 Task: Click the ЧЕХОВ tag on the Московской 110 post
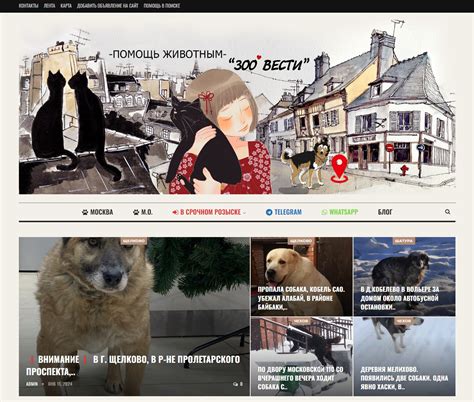point(301,321)
